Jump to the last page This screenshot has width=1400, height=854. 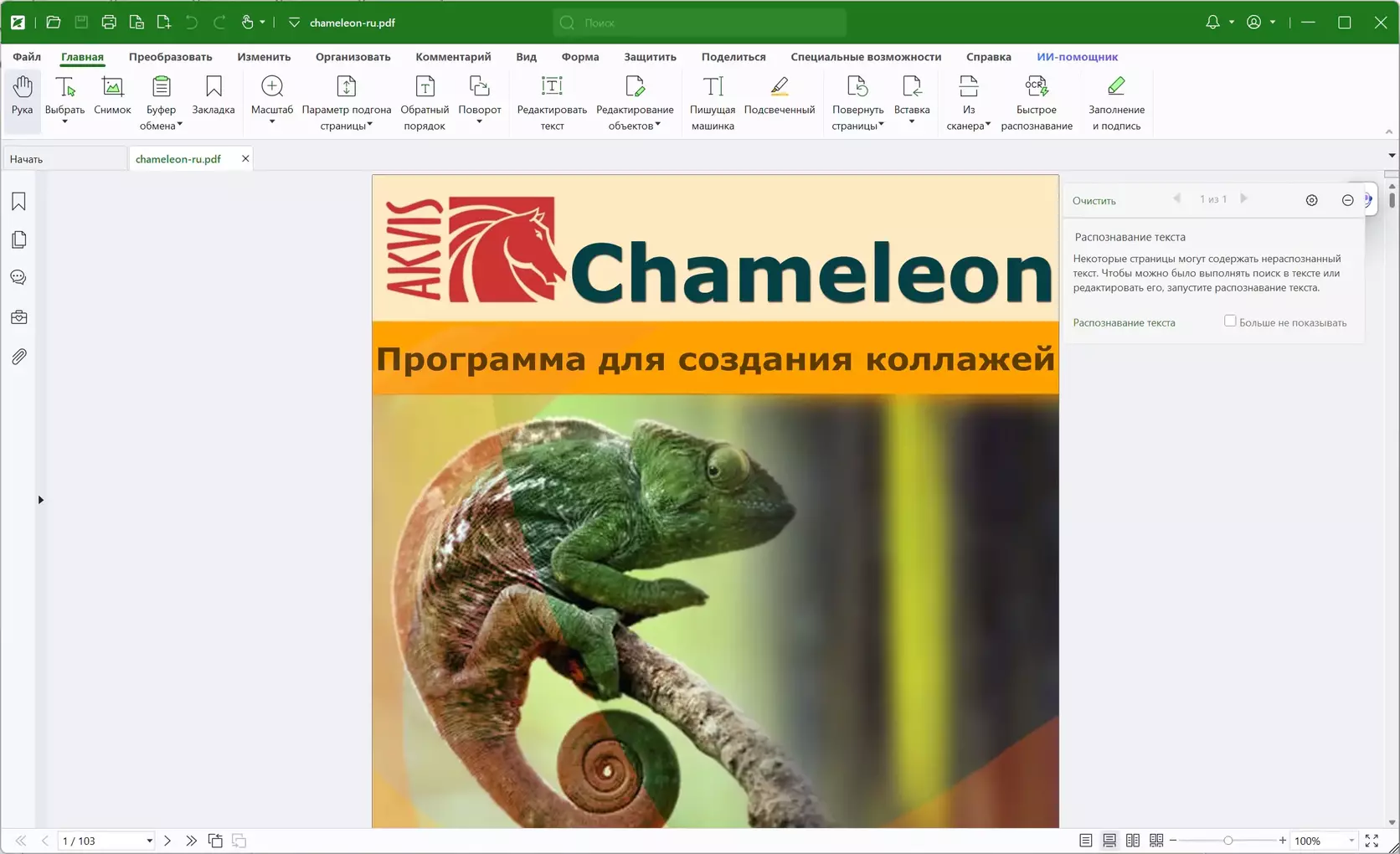pyautogui.click(x=191, y=841)
